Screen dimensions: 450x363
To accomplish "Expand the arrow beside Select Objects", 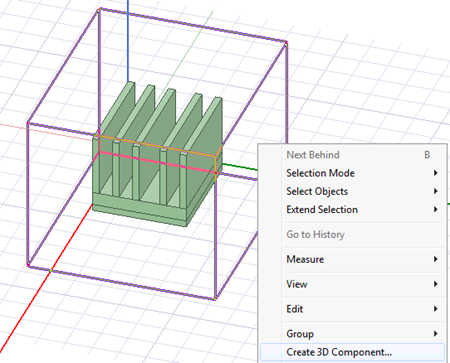I will pos(436,191).
